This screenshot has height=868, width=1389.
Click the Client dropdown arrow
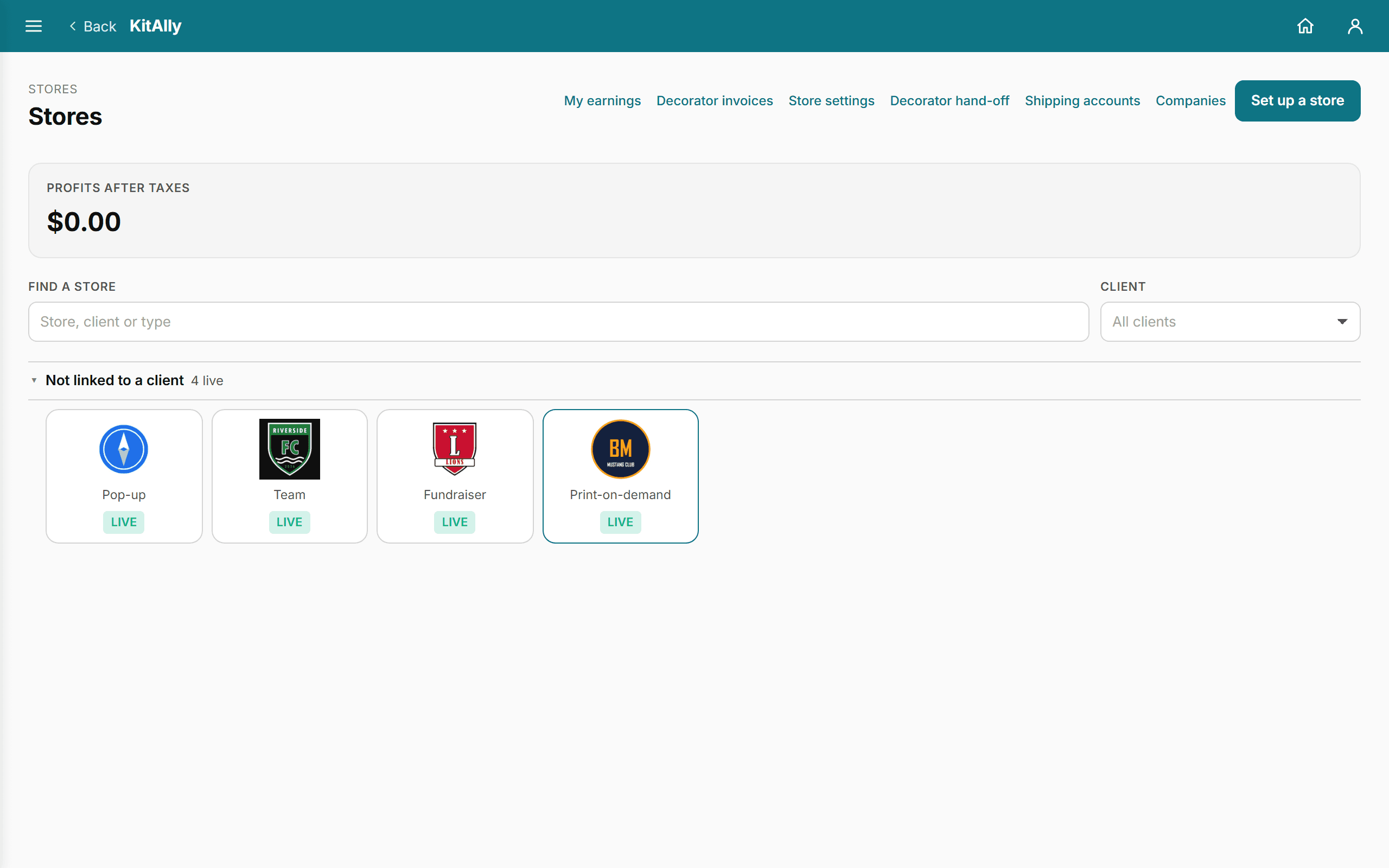(1342, 322)
